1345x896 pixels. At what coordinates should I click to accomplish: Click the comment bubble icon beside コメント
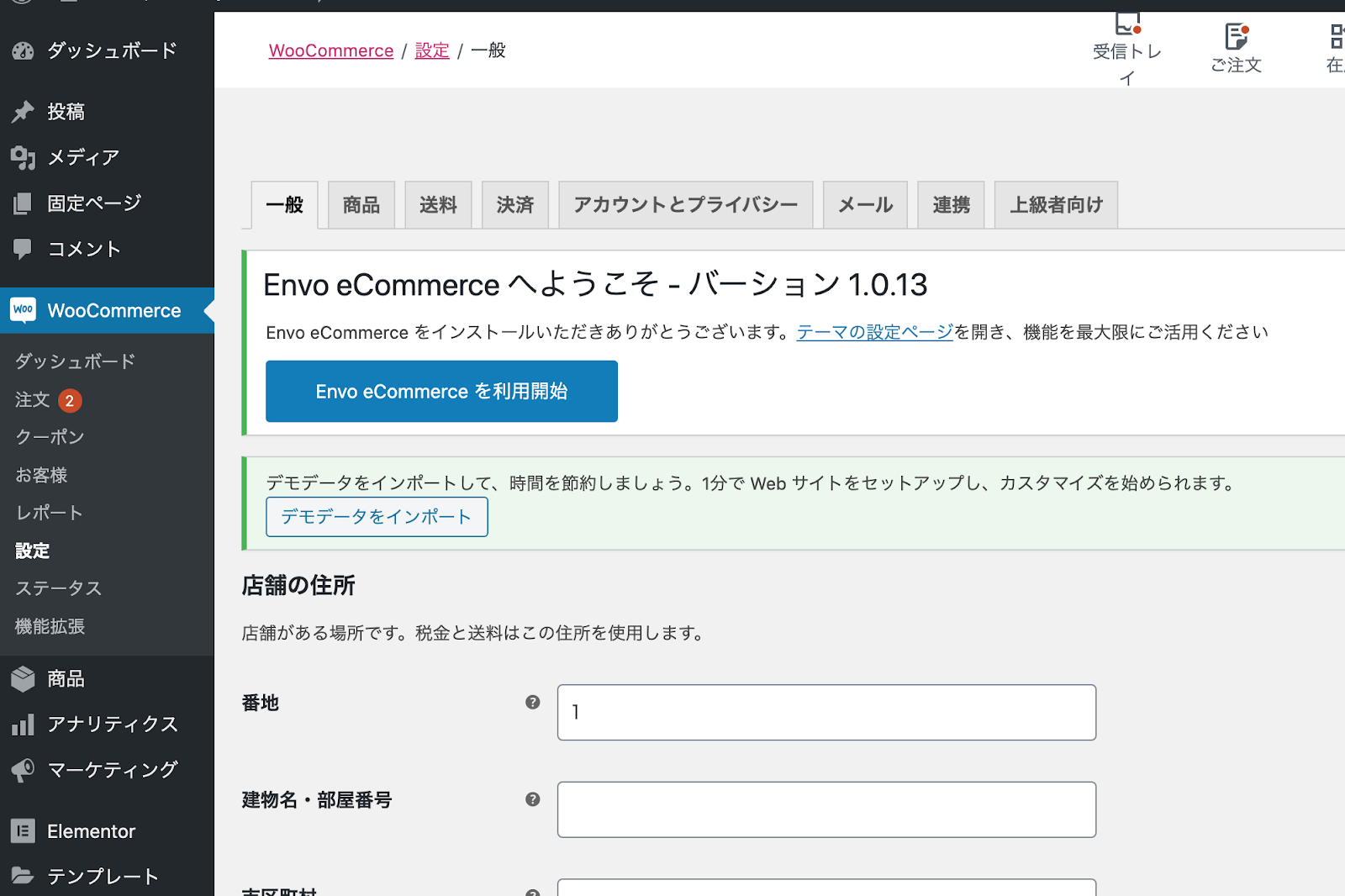point(23,249)
